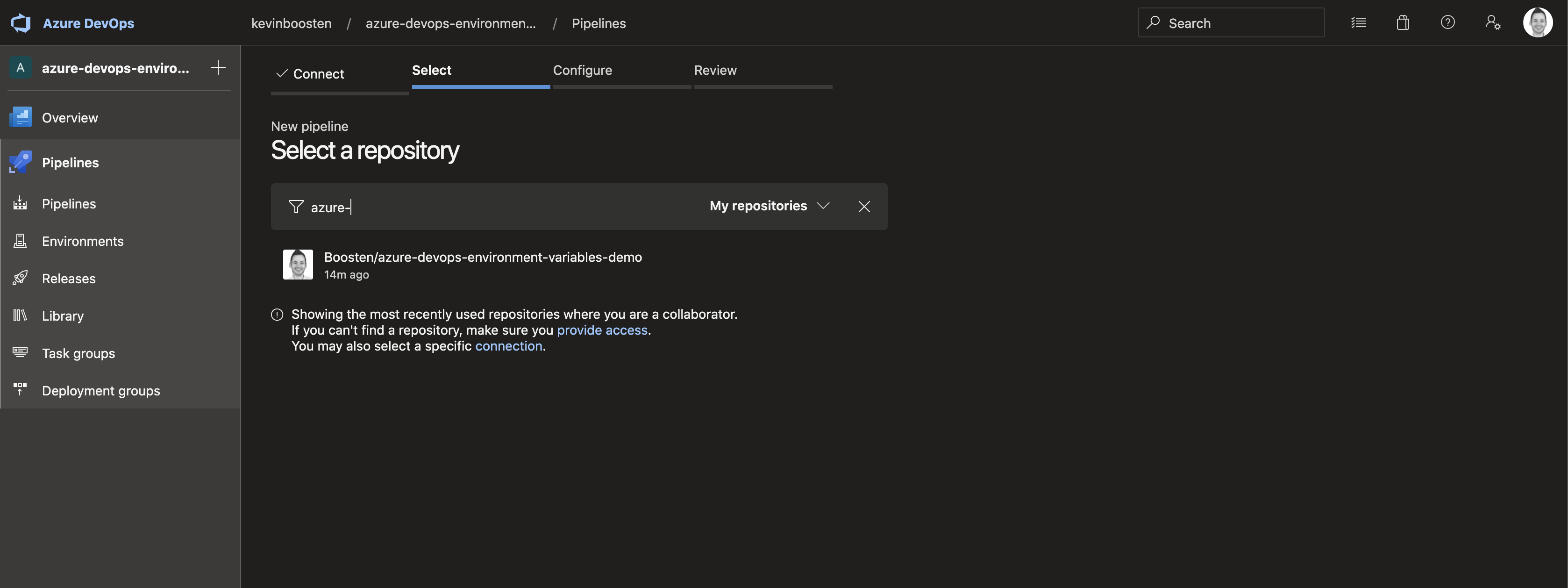This screenshot has width=1568, height=588.
Task: Go to the kevinboosten organization breadcrumb
Action: pos(291,23)
